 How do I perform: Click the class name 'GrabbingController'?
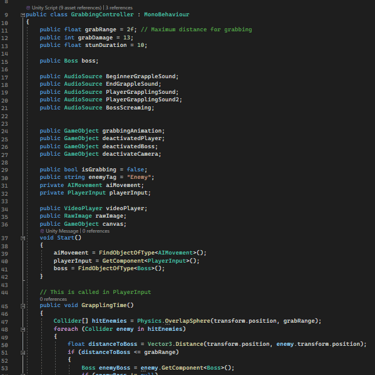click(x=102, y=15)
